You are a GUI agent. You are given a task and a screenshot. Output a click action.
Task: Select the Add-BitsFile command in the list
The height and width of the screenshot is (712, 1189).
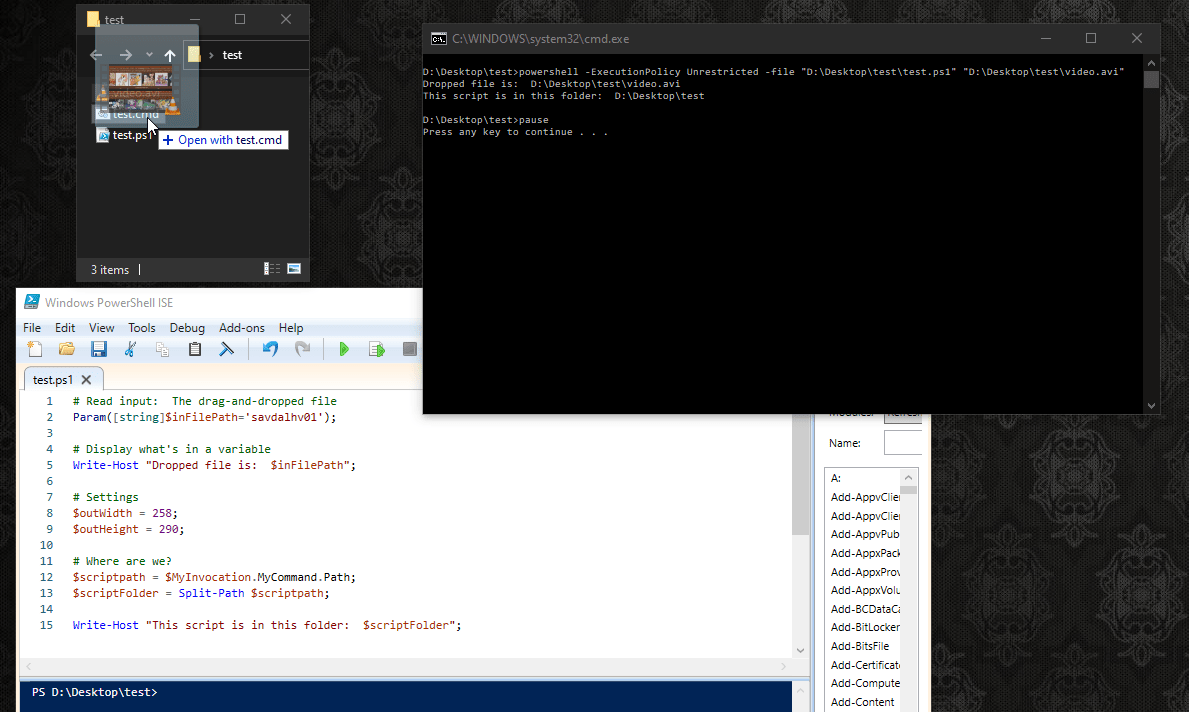tap(859, 646)
